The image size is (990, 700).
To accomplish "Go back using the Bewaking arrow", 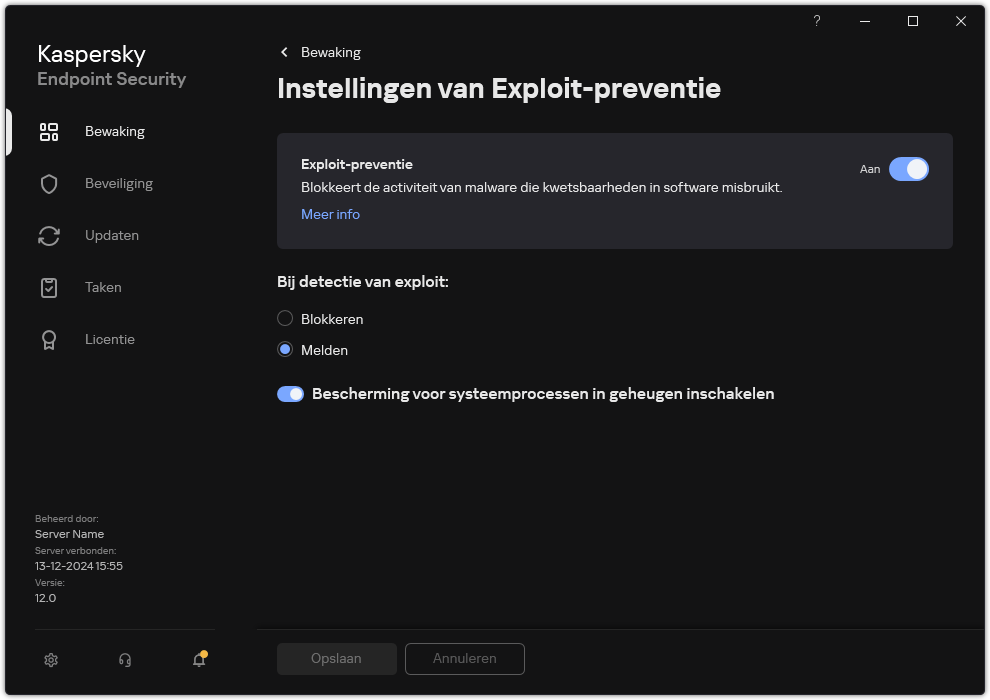I will 284,52.
